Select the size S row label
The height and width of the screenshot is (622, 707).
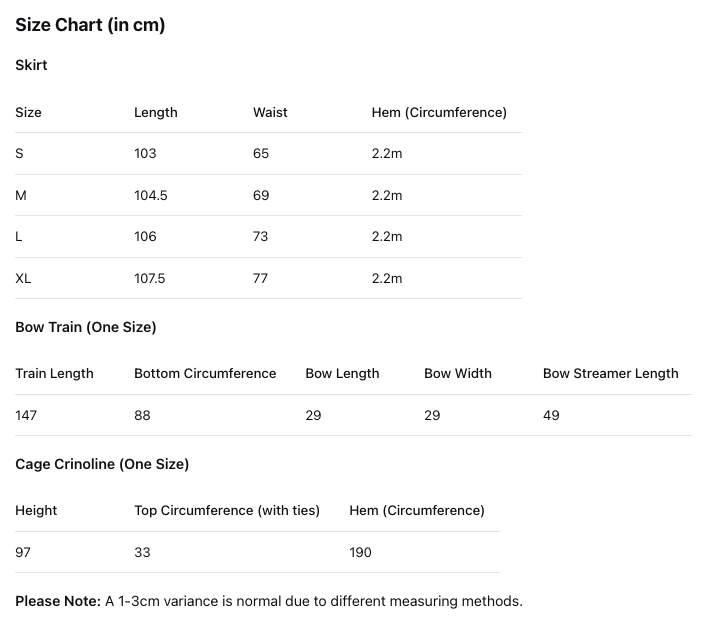click(x=19, y=154)
